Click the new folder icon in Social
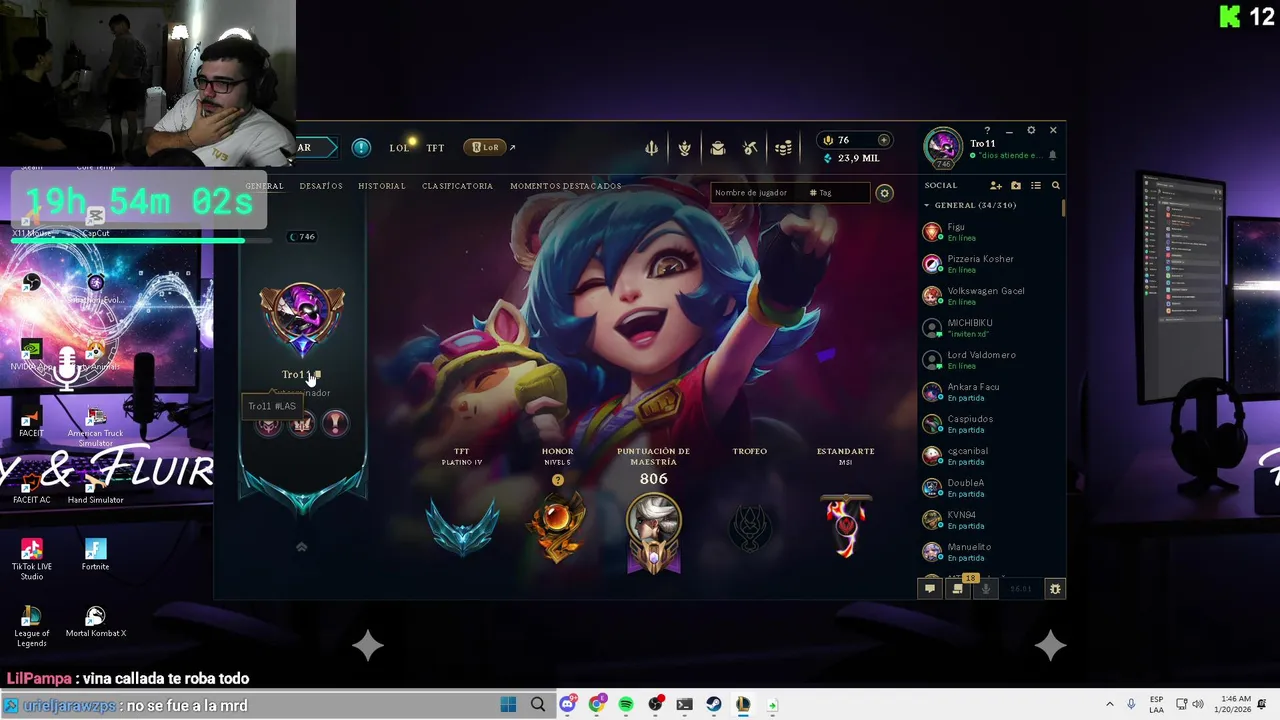 coord(1016,186)
